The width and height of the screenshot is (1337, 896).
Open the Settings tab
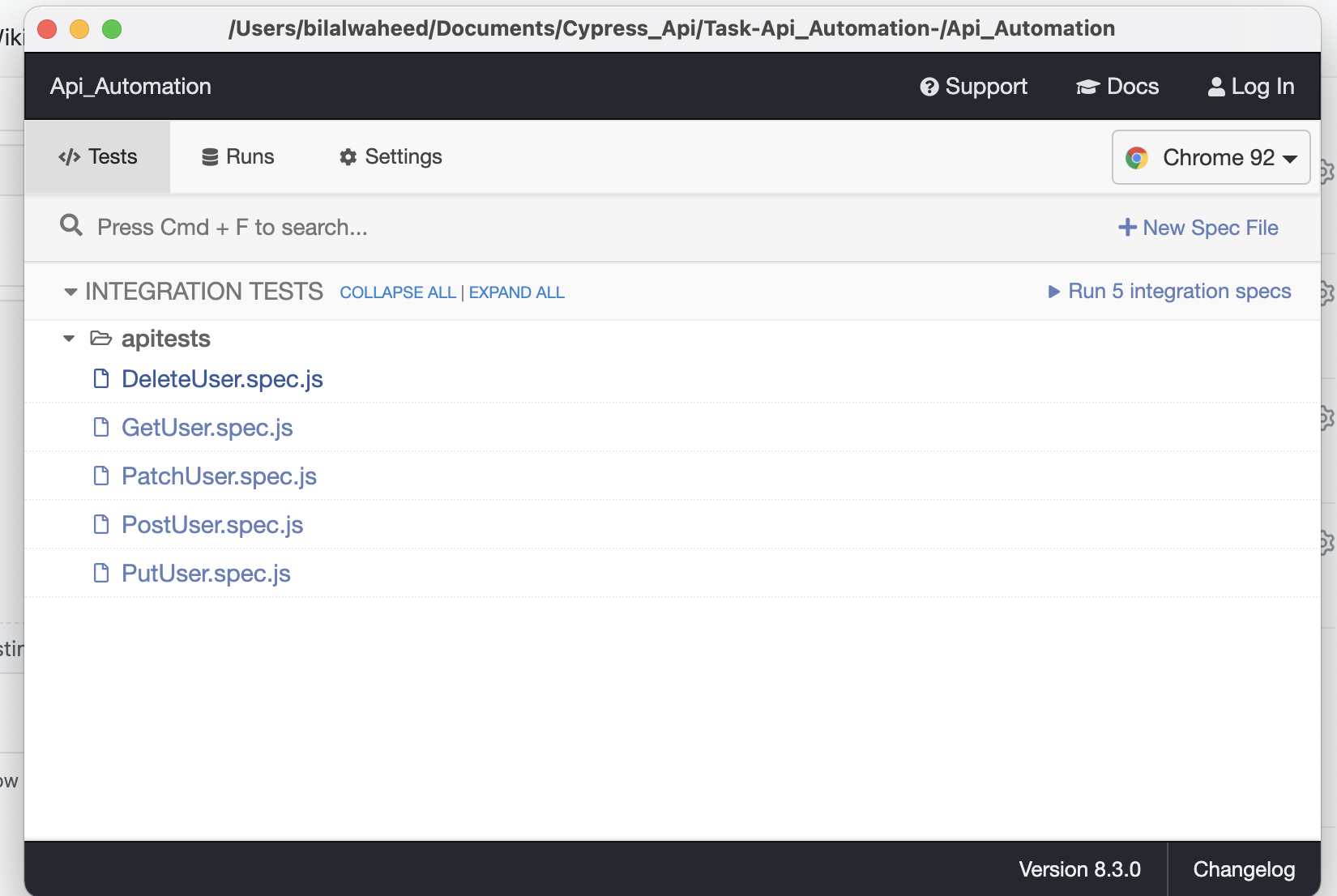click(391, 156)
